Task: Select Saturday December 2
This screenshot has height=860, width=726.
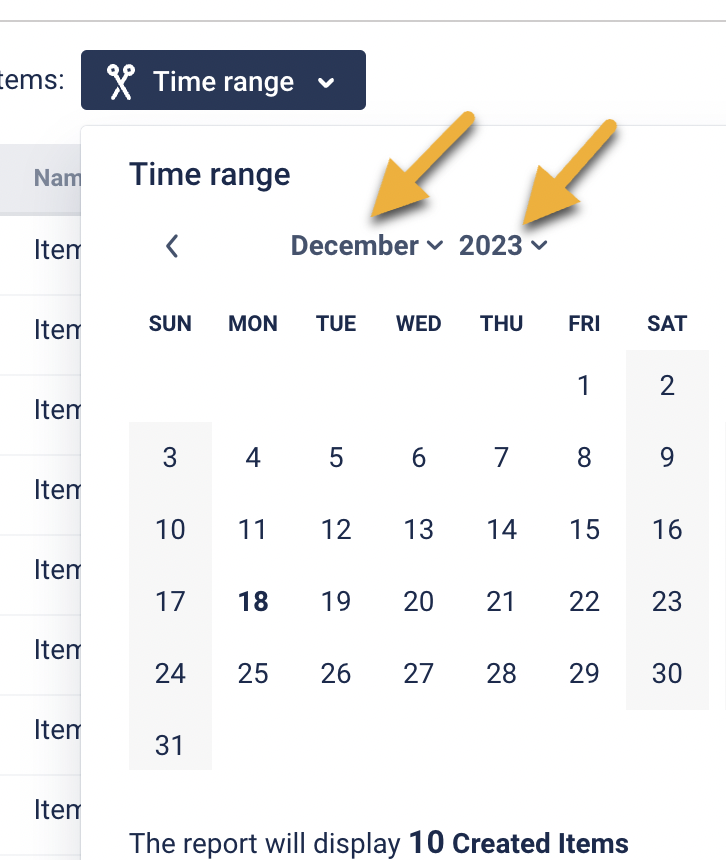Action: [667, 386]
